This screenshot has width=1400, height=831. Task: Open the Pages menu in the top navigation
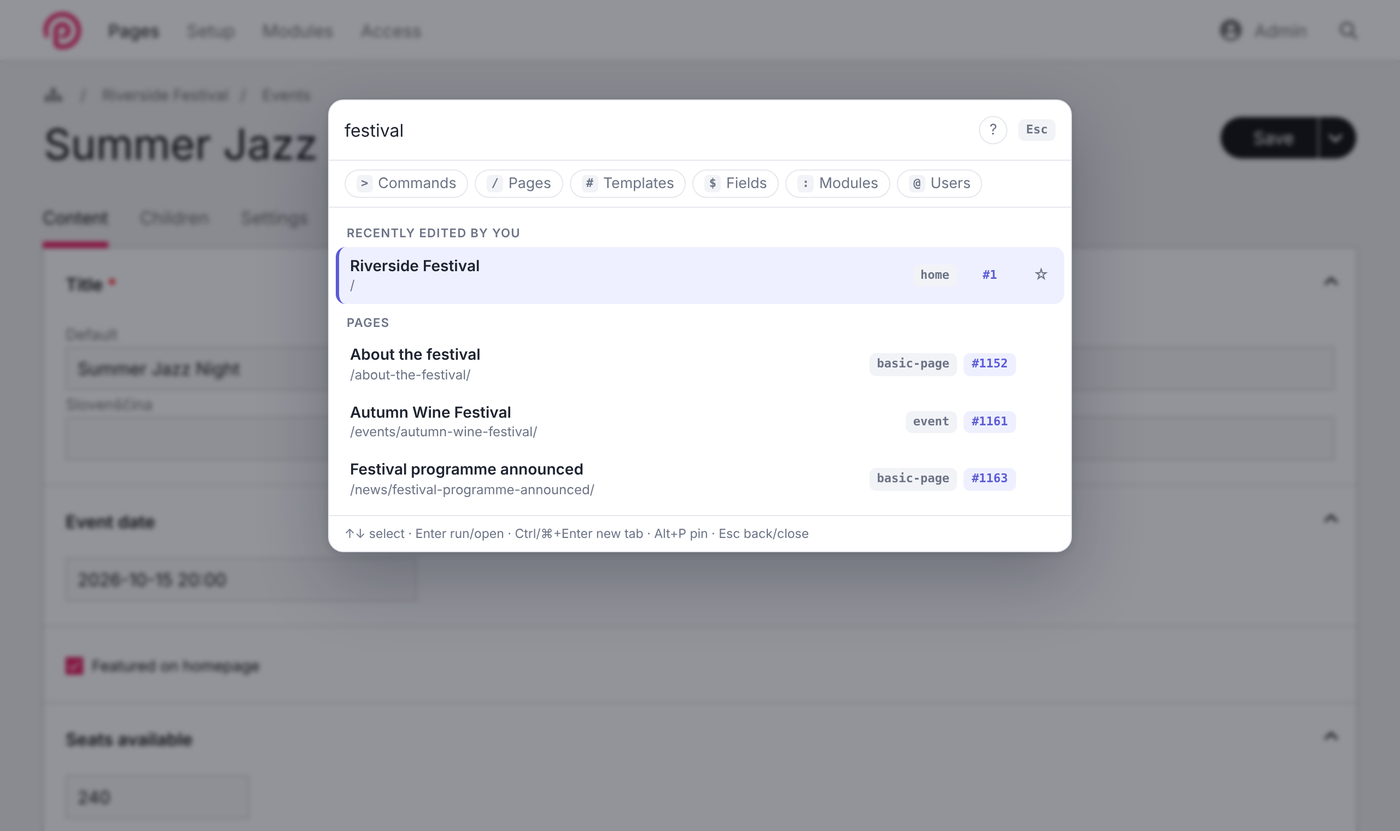(134, 31)
